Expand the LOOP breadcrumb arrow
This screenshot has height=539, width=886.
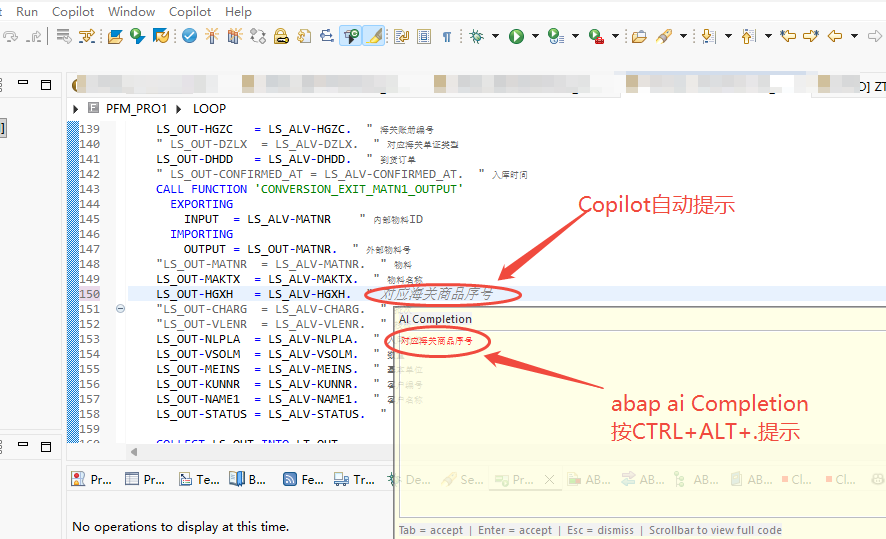pyautogui.click(x=179, y=109)
